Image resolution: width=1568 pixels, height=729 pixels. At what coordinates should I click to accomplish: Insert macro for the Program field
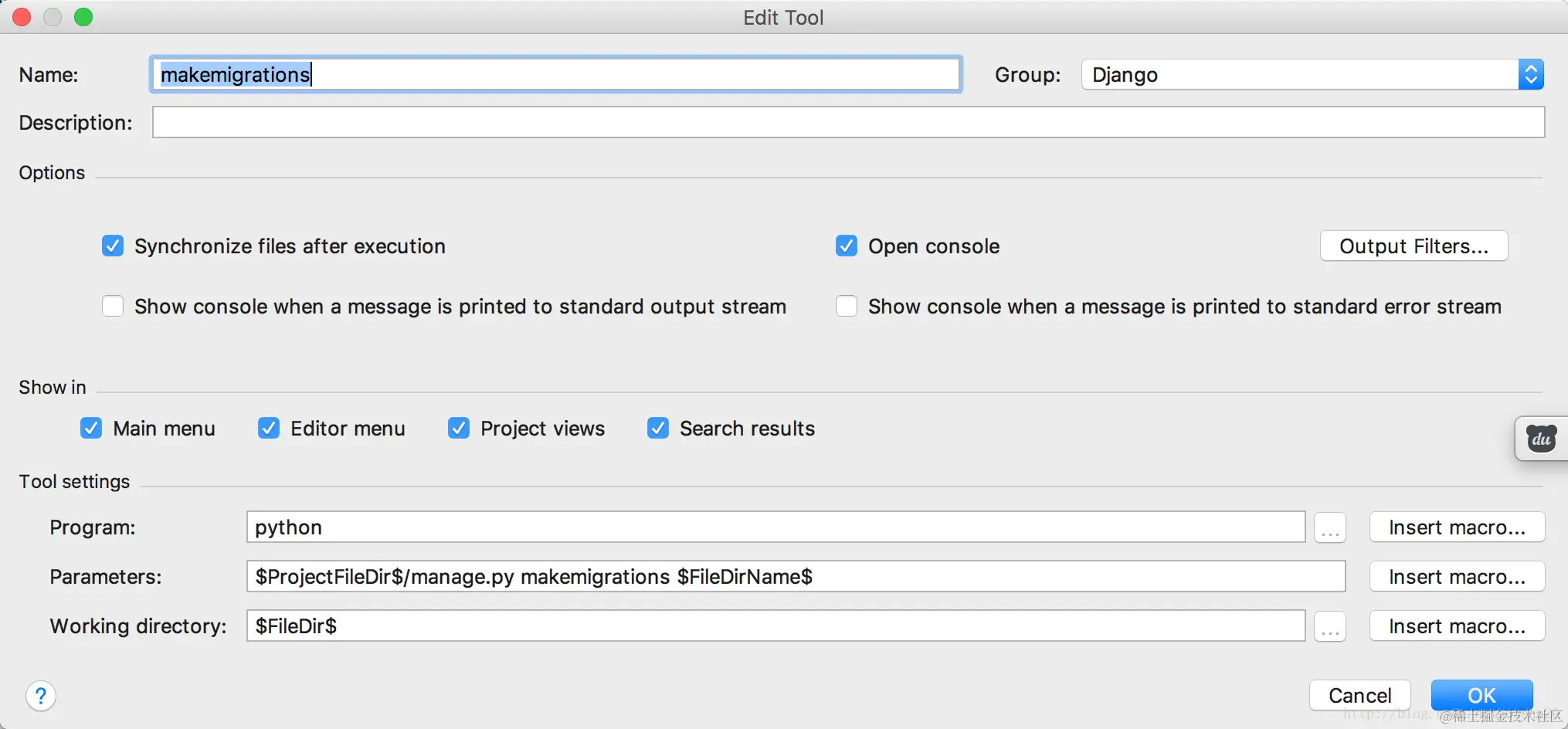1457,527
